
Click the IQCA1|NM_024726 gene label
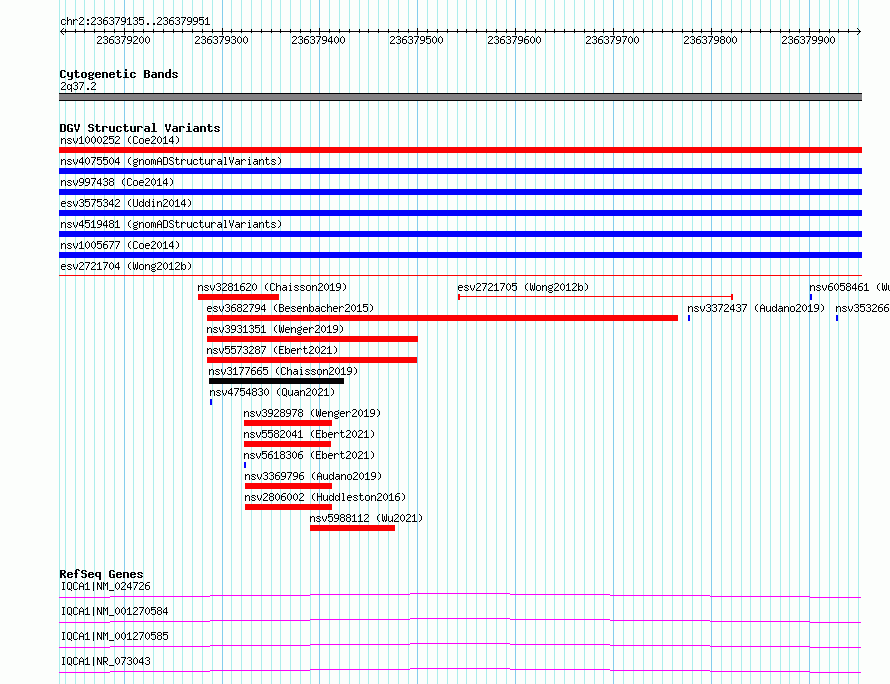coord(106,586)
